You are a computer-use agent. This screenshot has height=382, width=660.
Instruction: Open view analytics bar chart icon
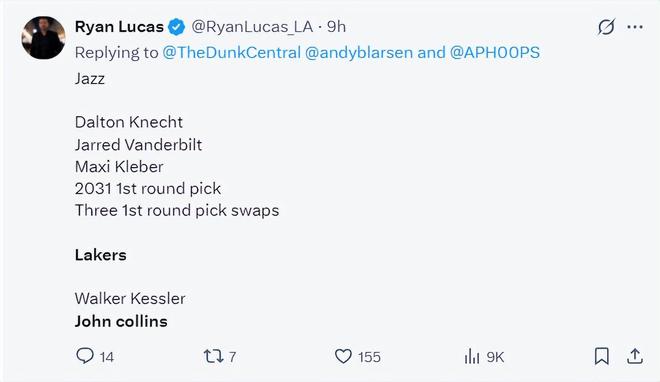472,356
